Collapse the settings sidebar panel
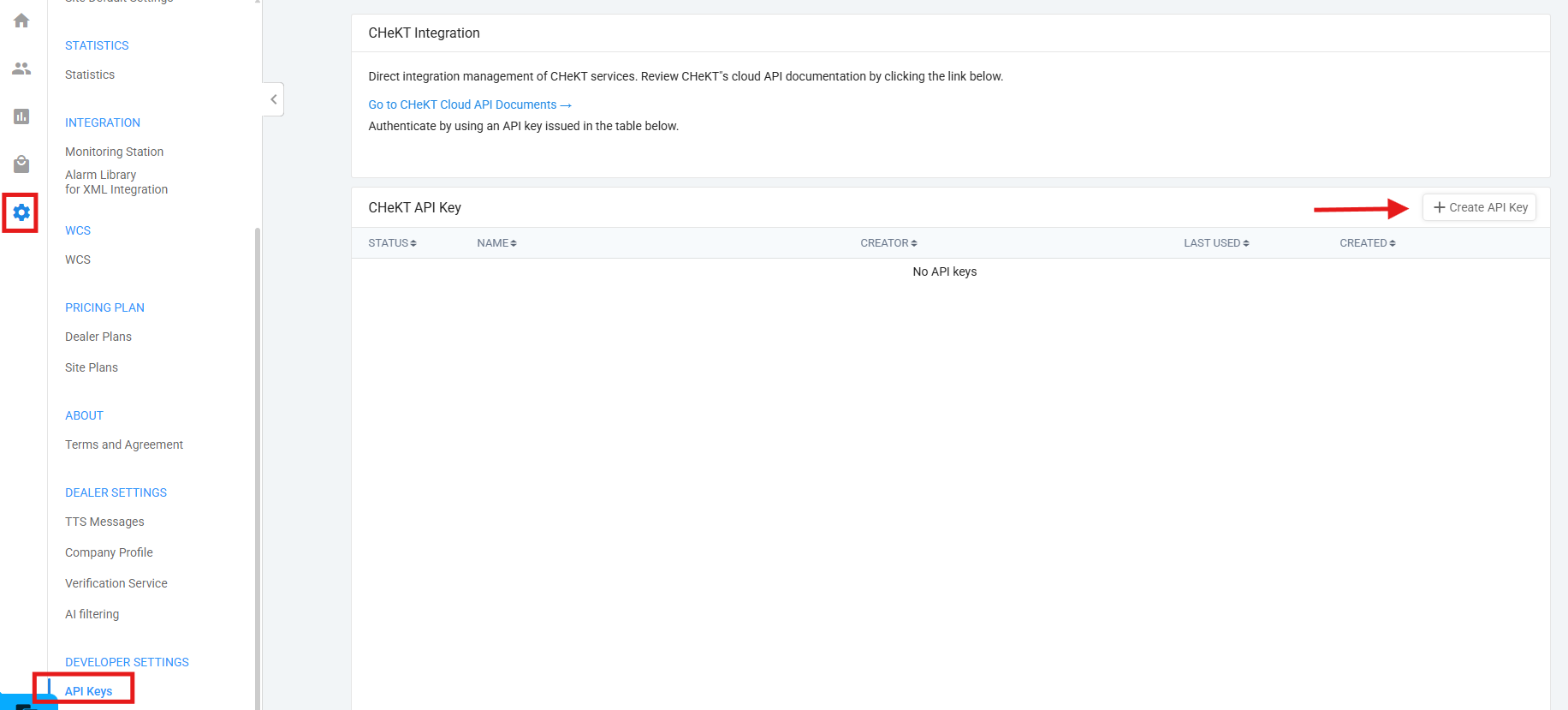The height and width of the screenshot is (710, 1568). pyautogui.click(x=273, y=99)
